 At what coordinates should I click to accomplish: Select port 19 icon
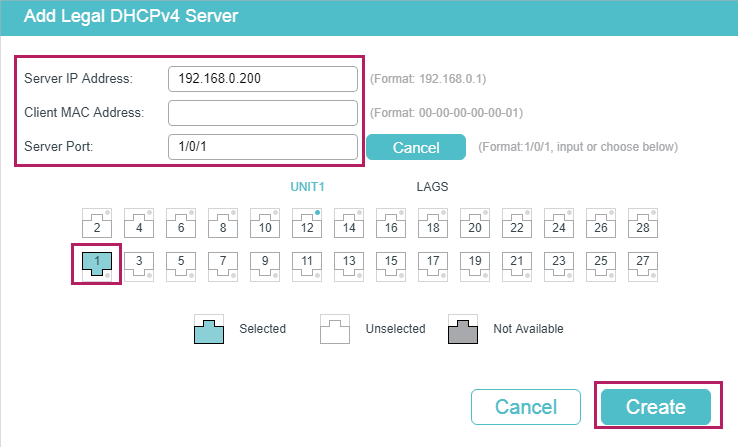(x=475, y=267)
